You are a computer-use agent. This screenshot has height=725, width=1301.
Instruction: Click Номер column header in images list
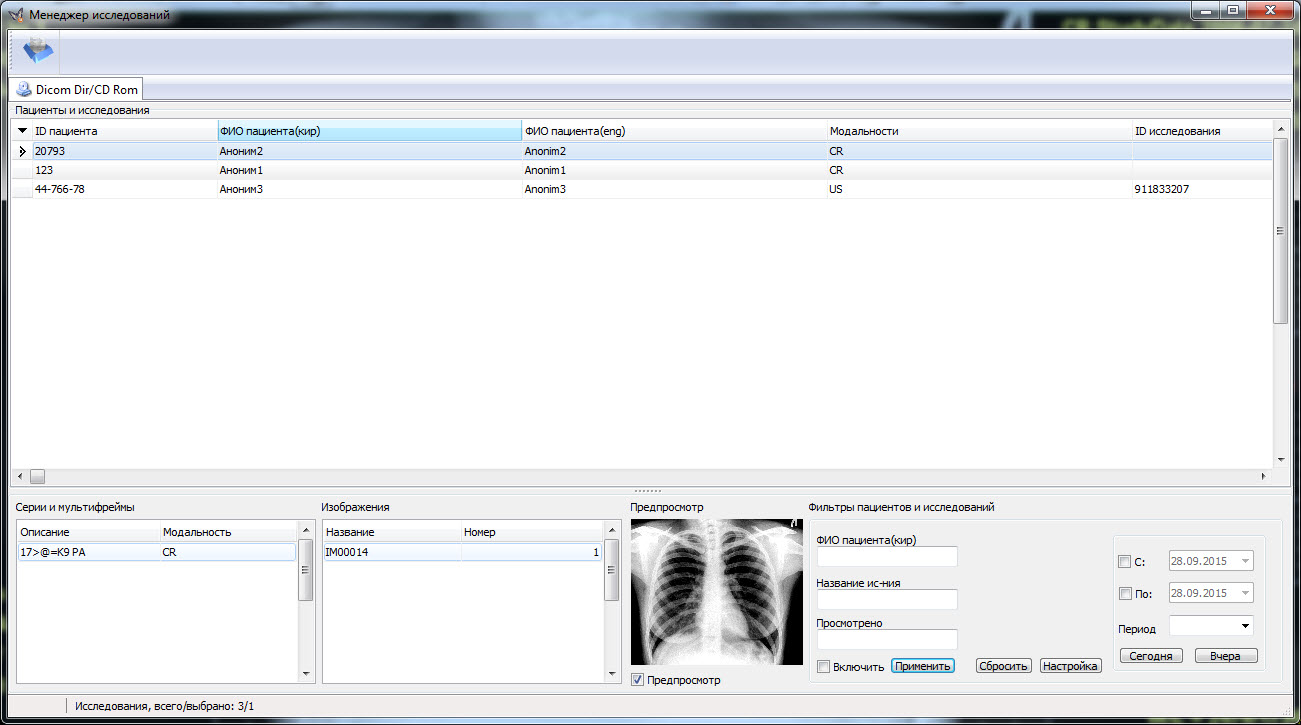(532, 532)
